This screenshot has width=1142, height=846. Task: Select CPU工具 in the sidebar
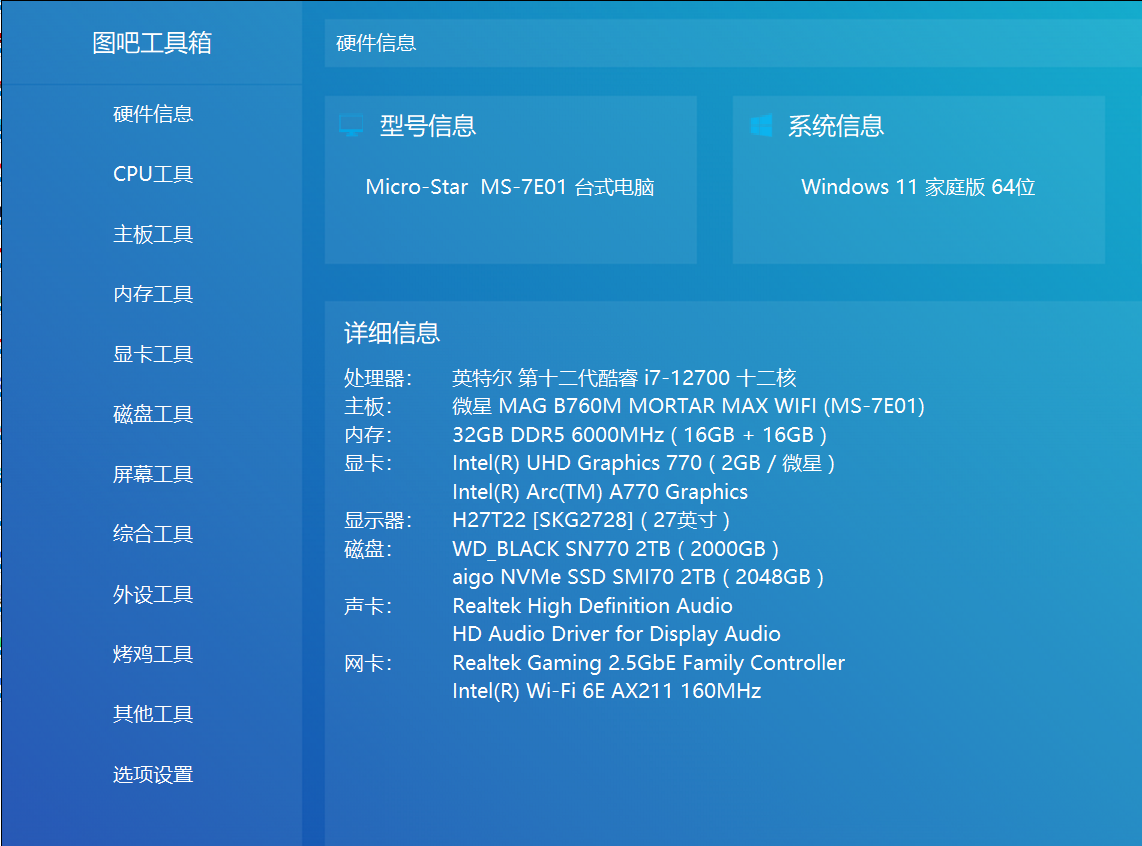click(153, 174)
